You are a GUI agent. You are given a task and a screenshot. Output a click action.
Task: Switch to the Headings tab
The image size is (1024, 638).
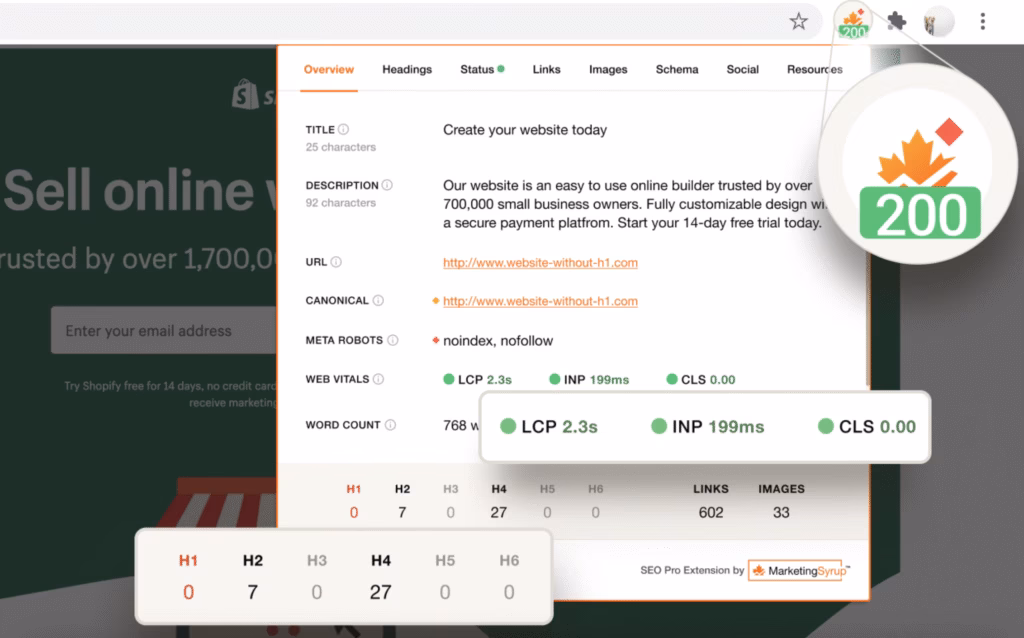click(407, 70)
